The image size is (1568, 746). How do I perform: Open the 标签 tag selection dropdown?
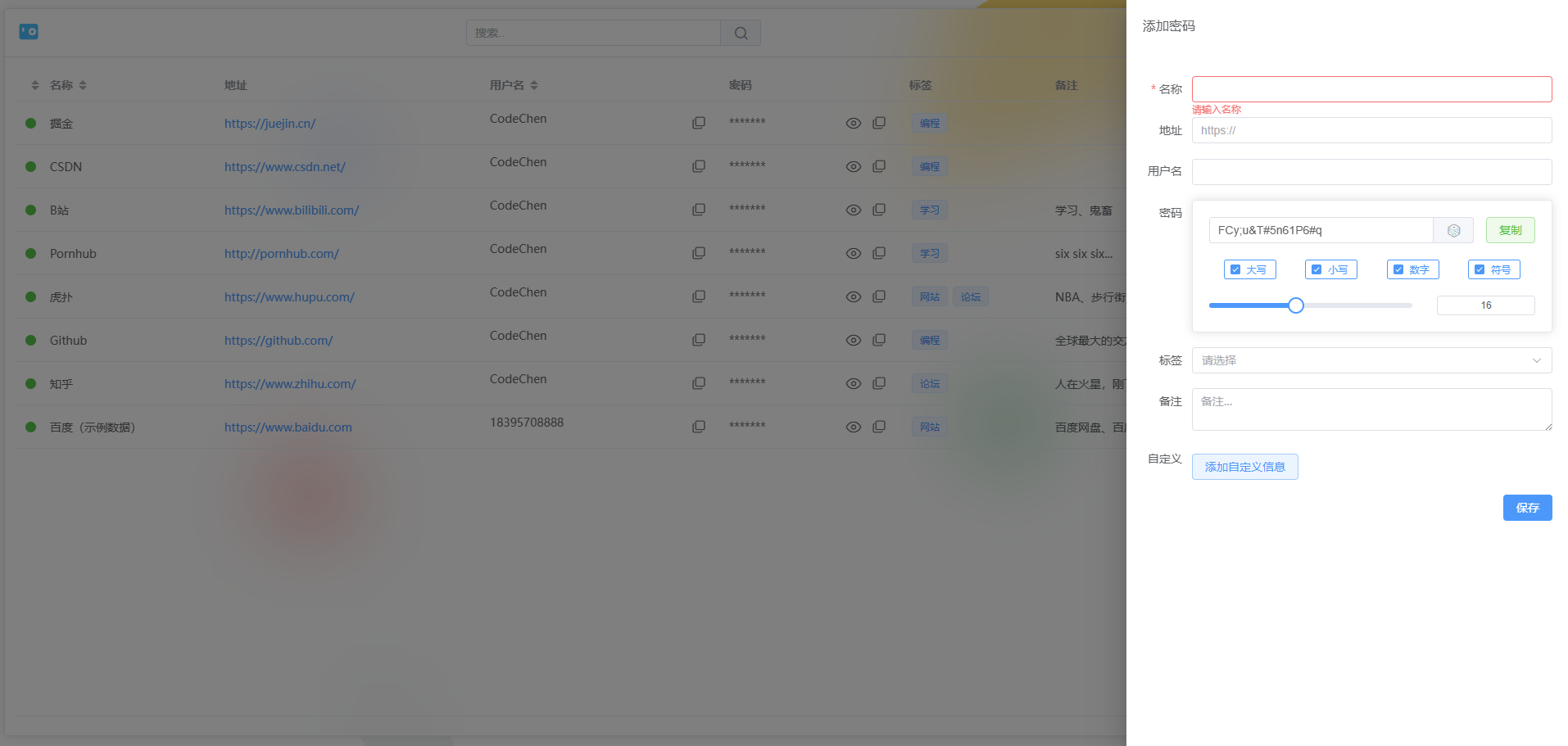(x=1371, y=360)
